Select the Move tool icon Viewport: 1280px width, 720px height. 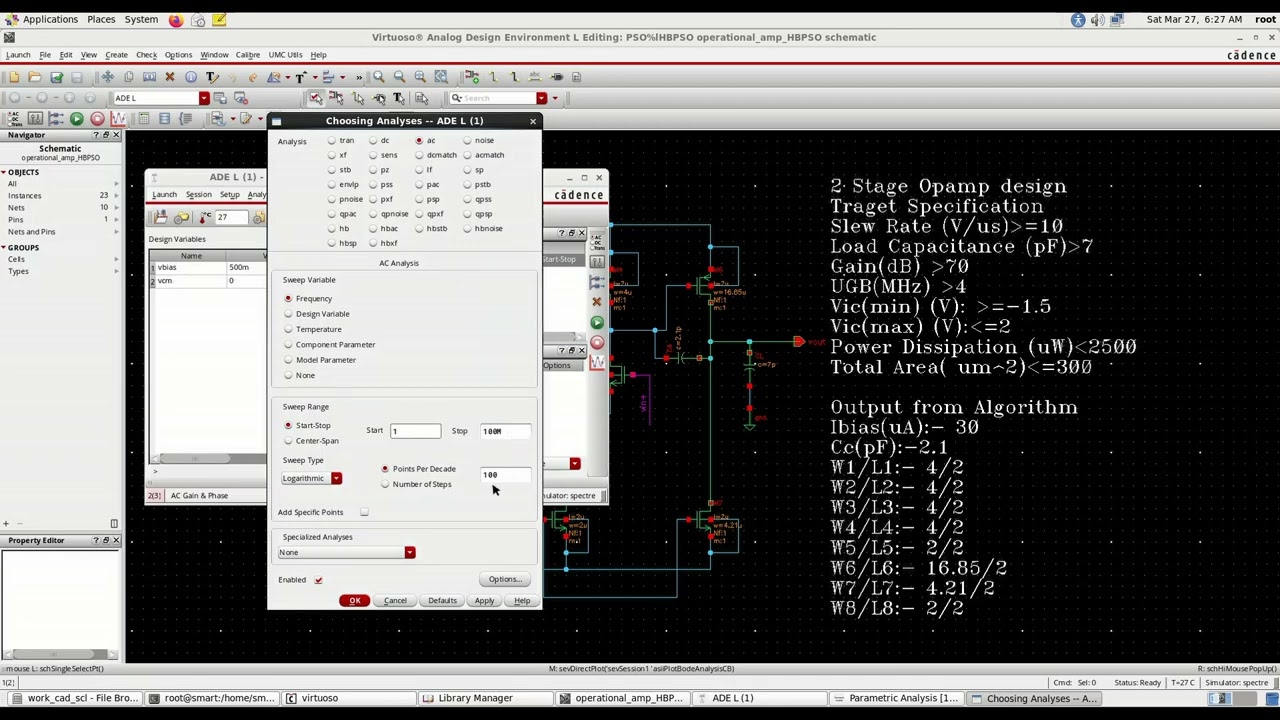pyautogui.click(x=106, y=77)
